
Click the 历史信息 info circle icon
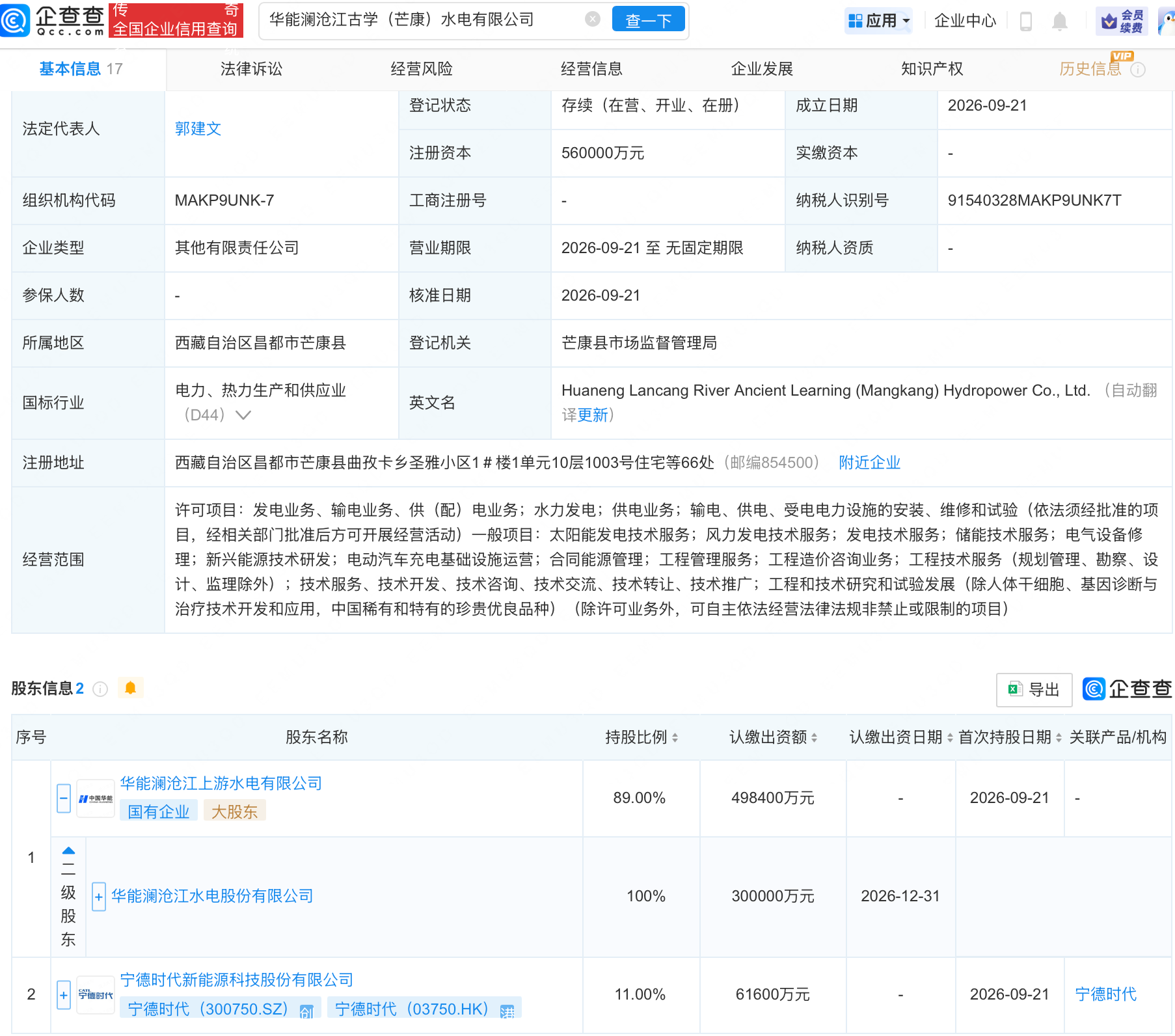point(1138,70)
